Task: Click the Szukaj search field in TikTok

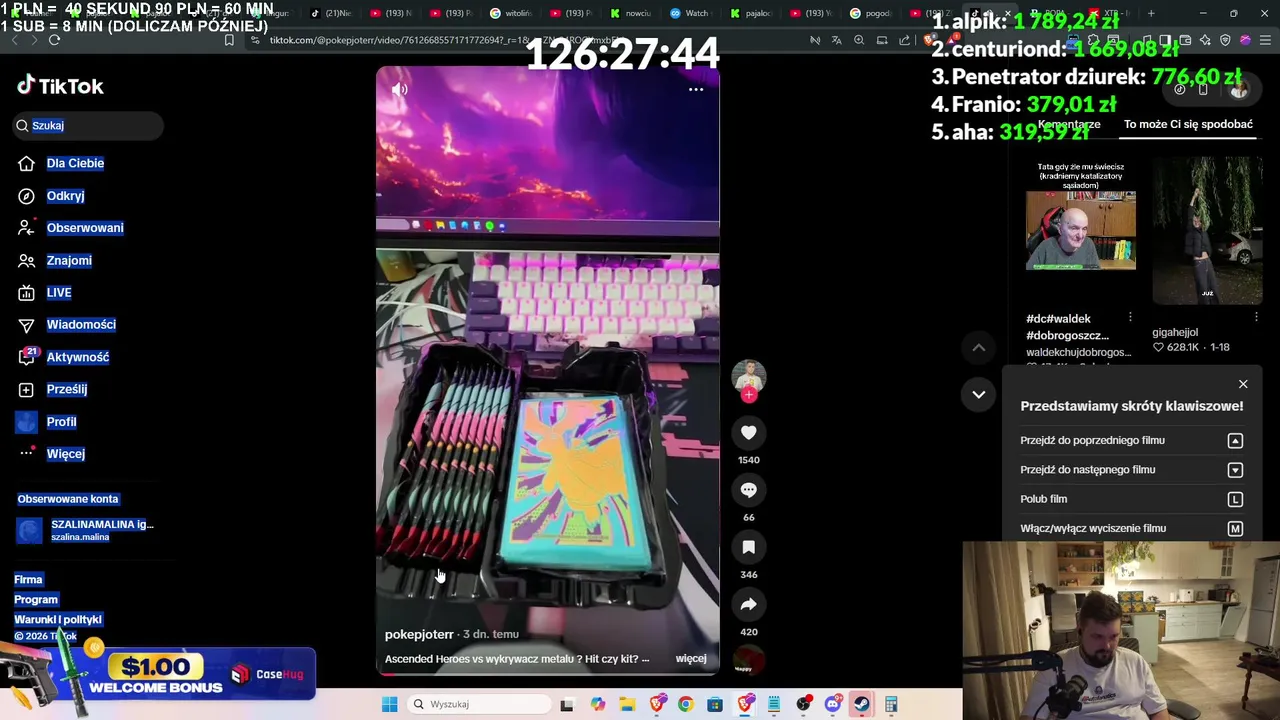Action: (x=88, y=125)
